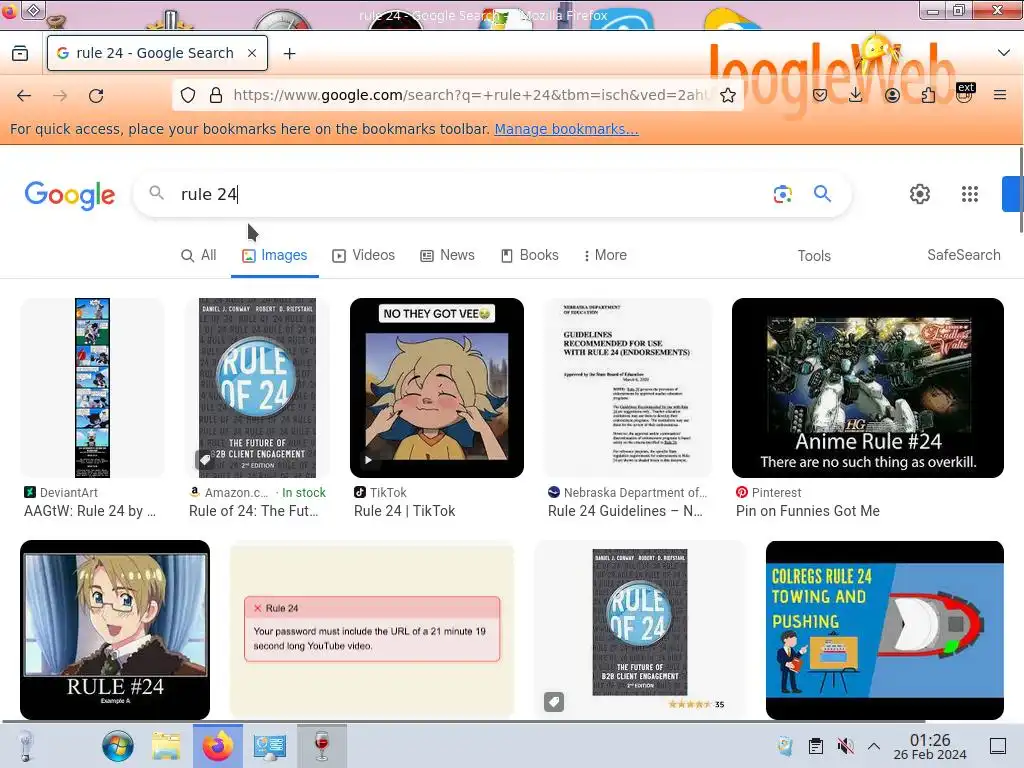Switch to the News tab
Viewport: 1024px width, 768px height.
[x=447, y=255]
